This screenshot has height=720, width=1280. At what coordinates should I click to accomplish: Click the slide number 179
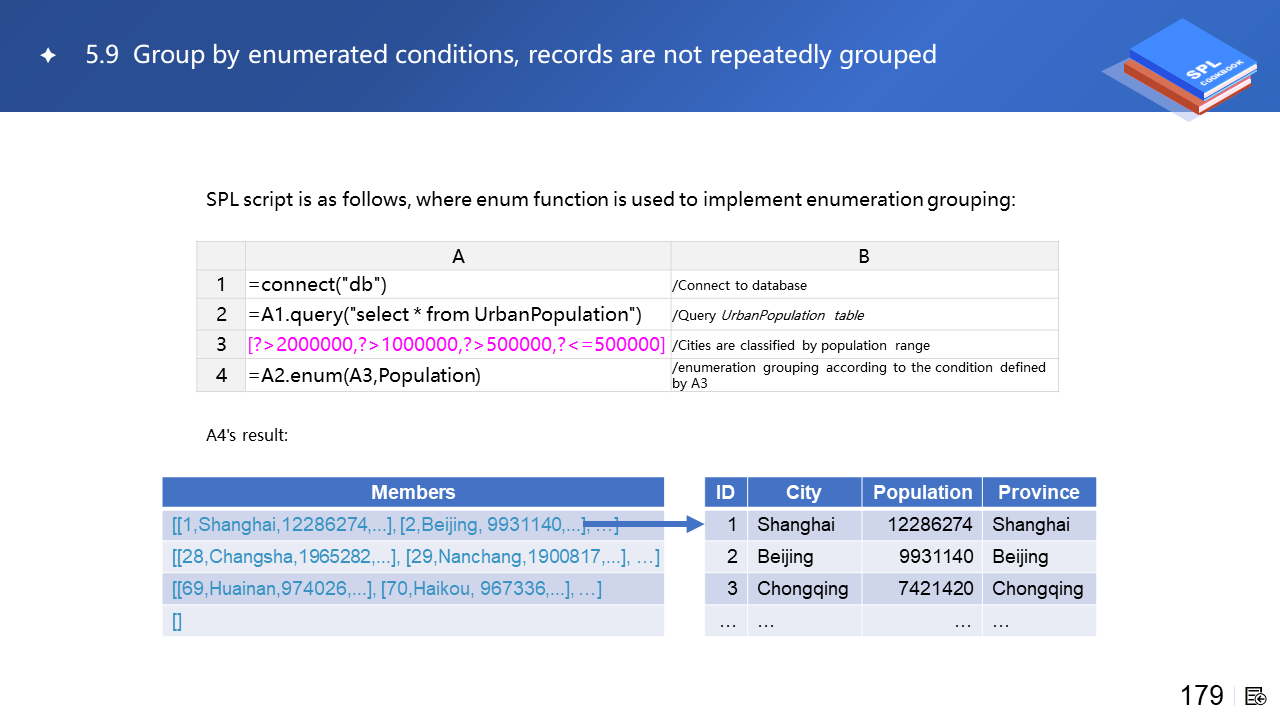[x=1201, y=695]
